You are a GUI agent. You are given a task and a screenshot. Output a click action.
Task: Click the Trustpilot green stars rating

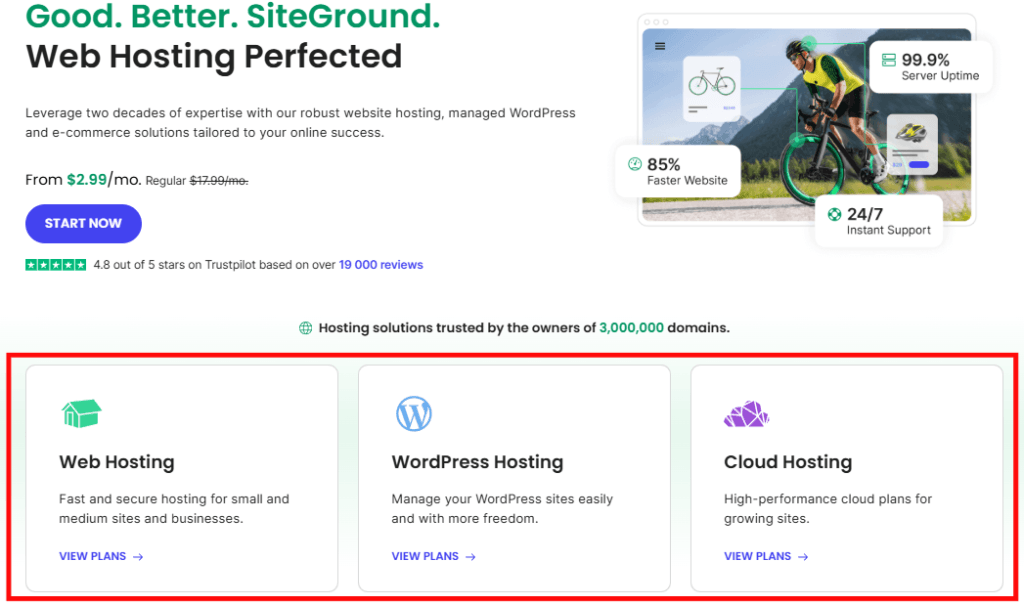pyautogui.click(x=55, y=265)
